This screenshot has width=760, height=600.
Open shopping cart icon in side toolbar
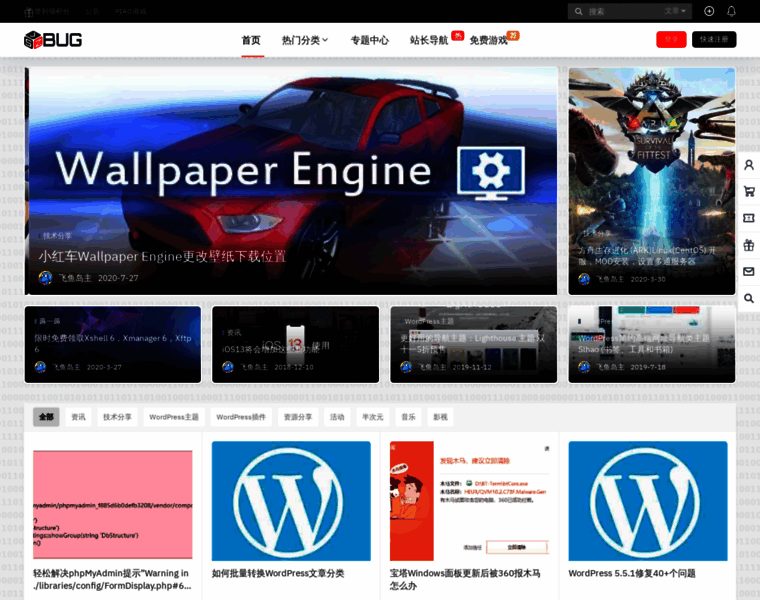pos(749,191)
